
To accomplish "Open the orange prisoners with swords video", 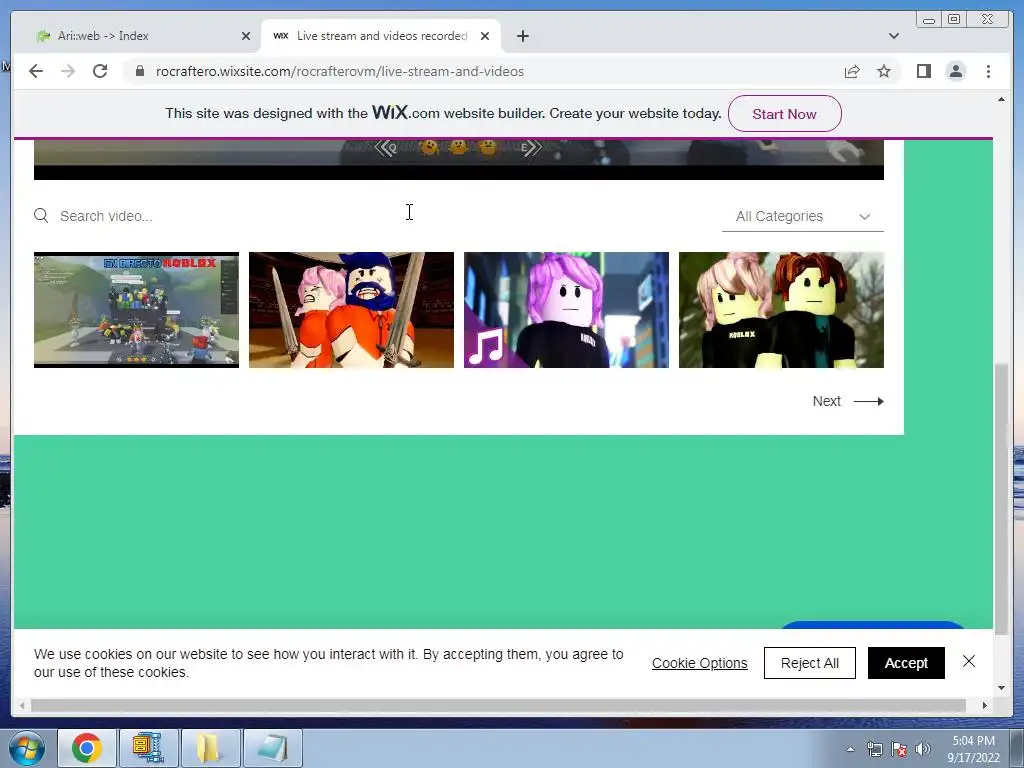I will click(351, 310).
